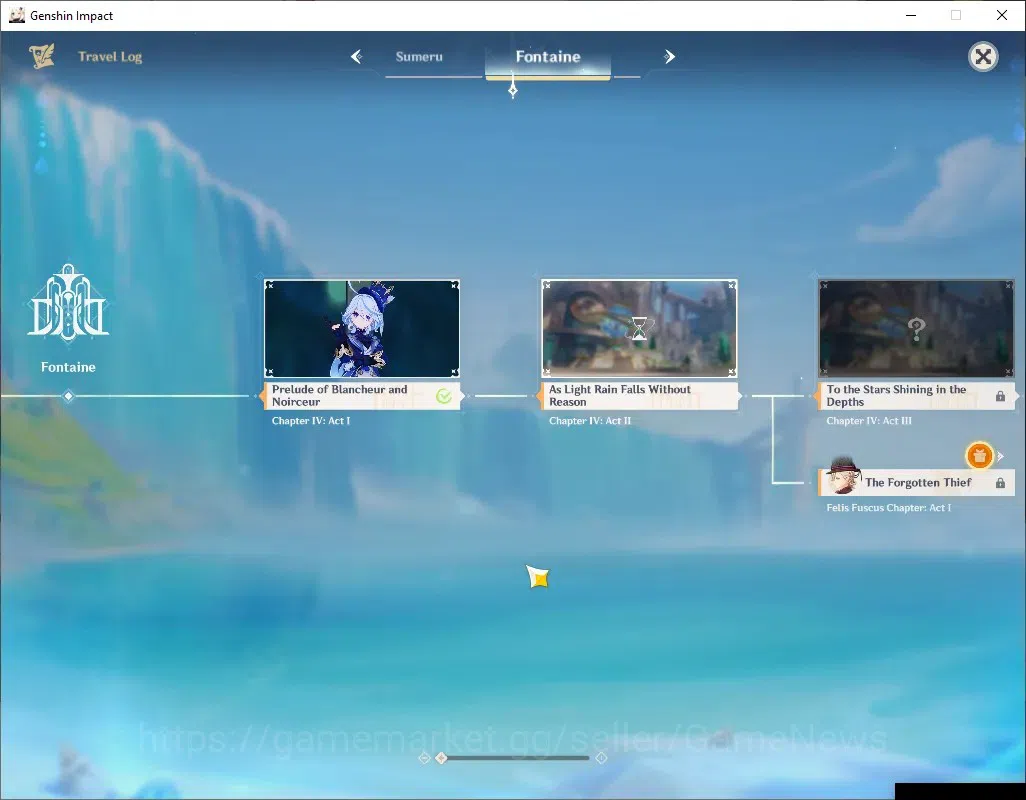Viewport: 1026px width, 800px height.
Task: Click the hourglass icon on the Act II image
Action: [639, 328]
